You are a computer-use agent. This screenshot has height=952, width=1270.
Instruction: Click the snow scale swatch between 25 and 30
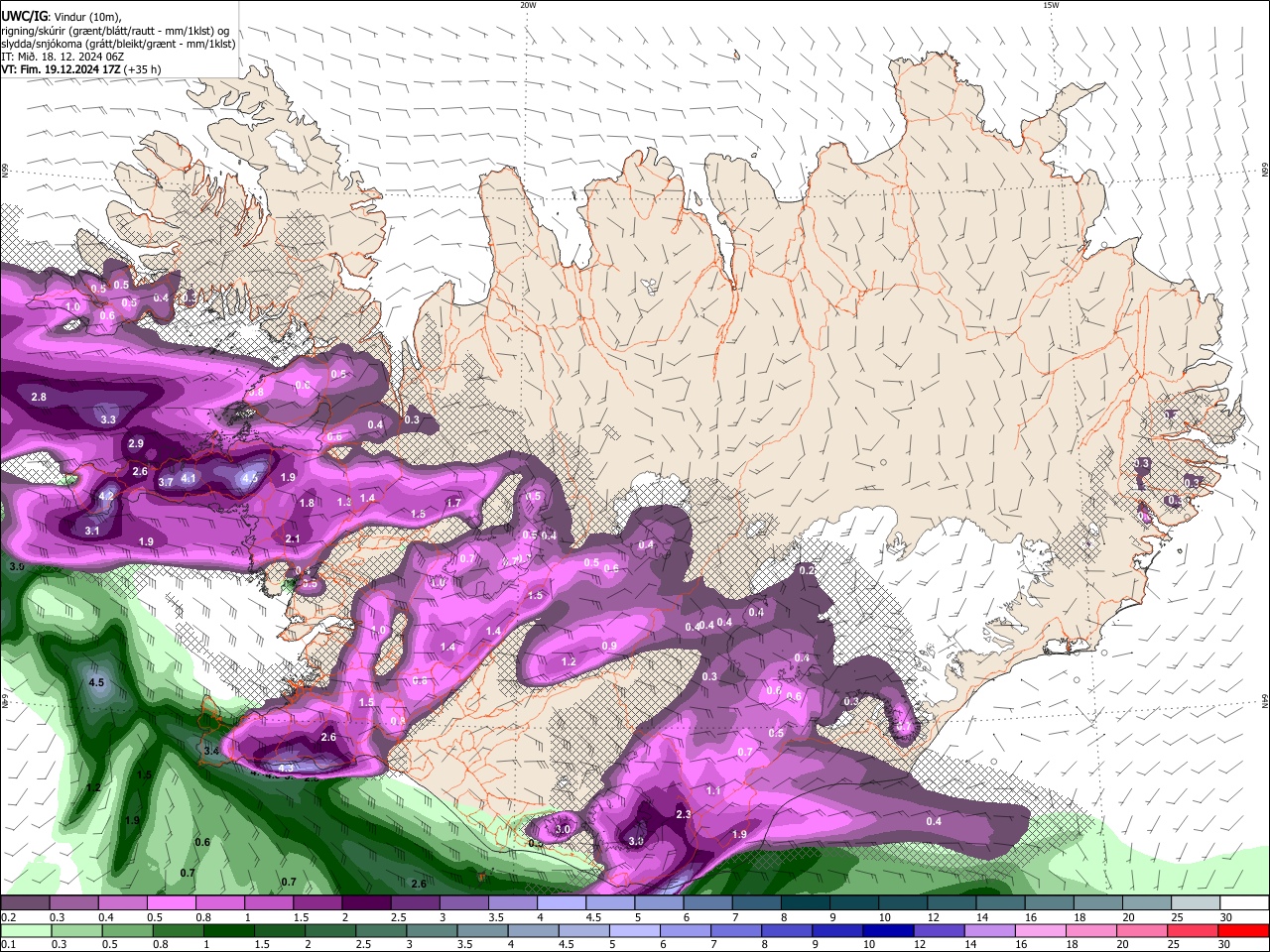(1196, 903)
